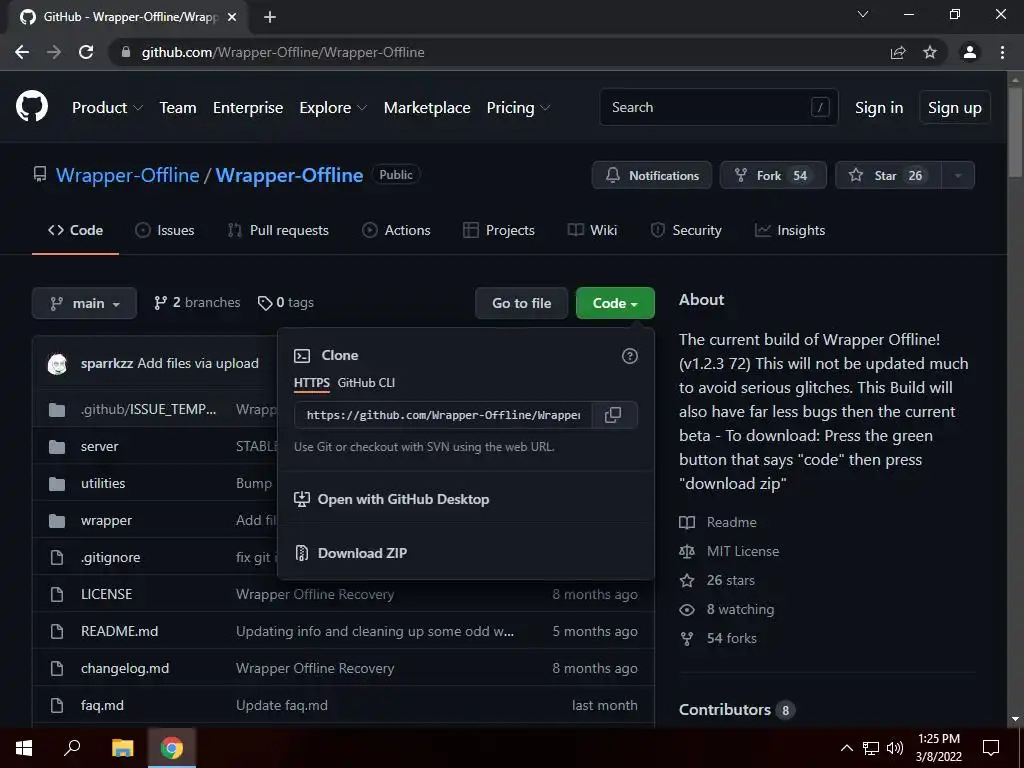
Task: Close the GitHub Wrapper-Offline browser tab
Action: tap(232, 18)
